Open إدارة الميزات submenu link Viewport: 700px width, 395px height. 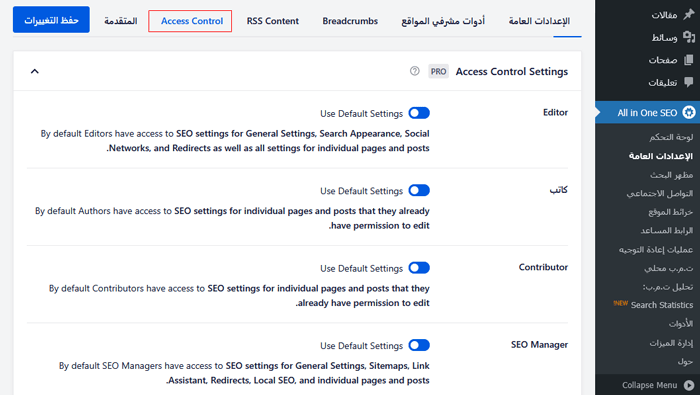pyautogui.click(x=671, y=343)
